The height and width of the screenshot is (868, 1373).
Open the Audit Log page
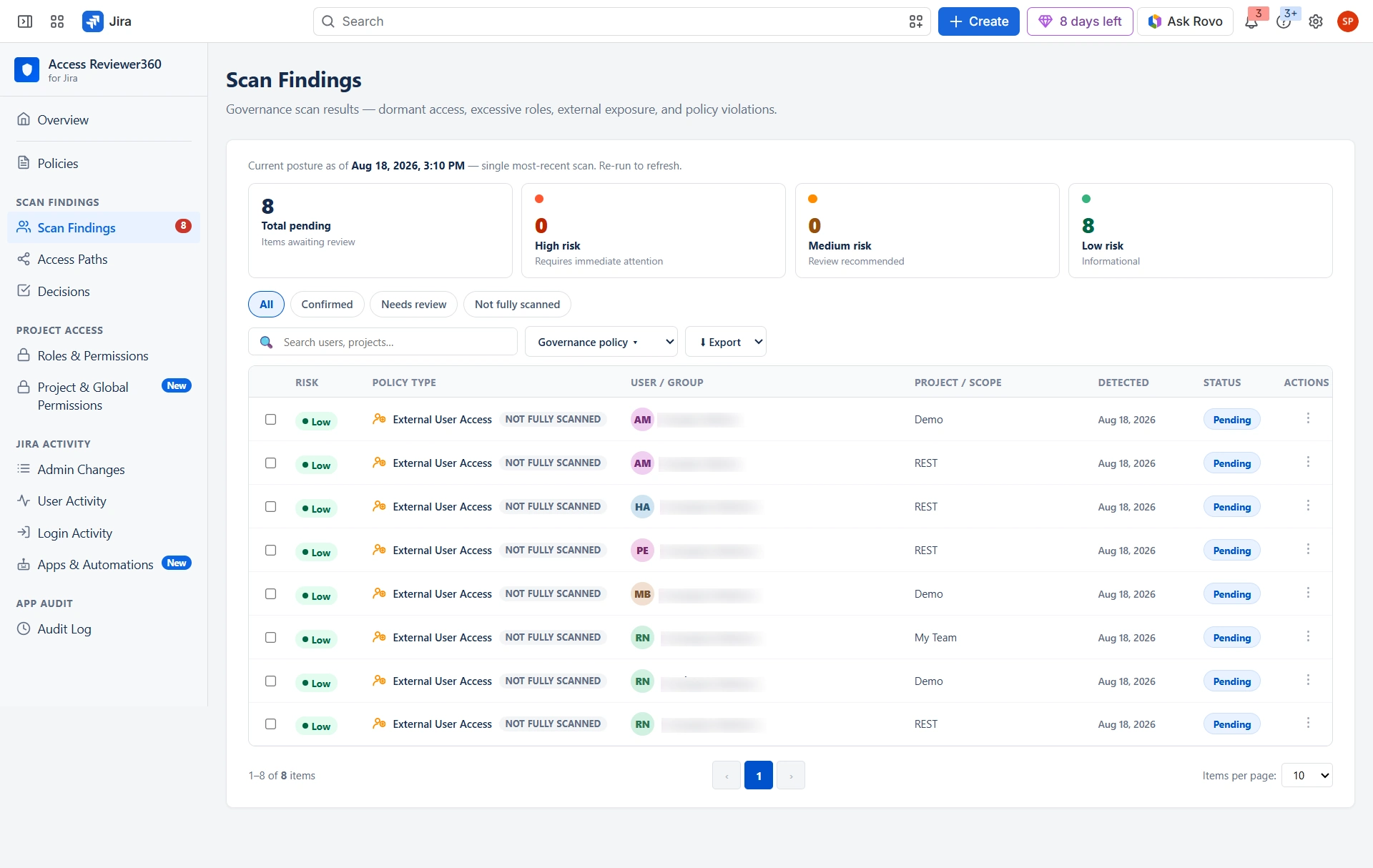[104, 629]
